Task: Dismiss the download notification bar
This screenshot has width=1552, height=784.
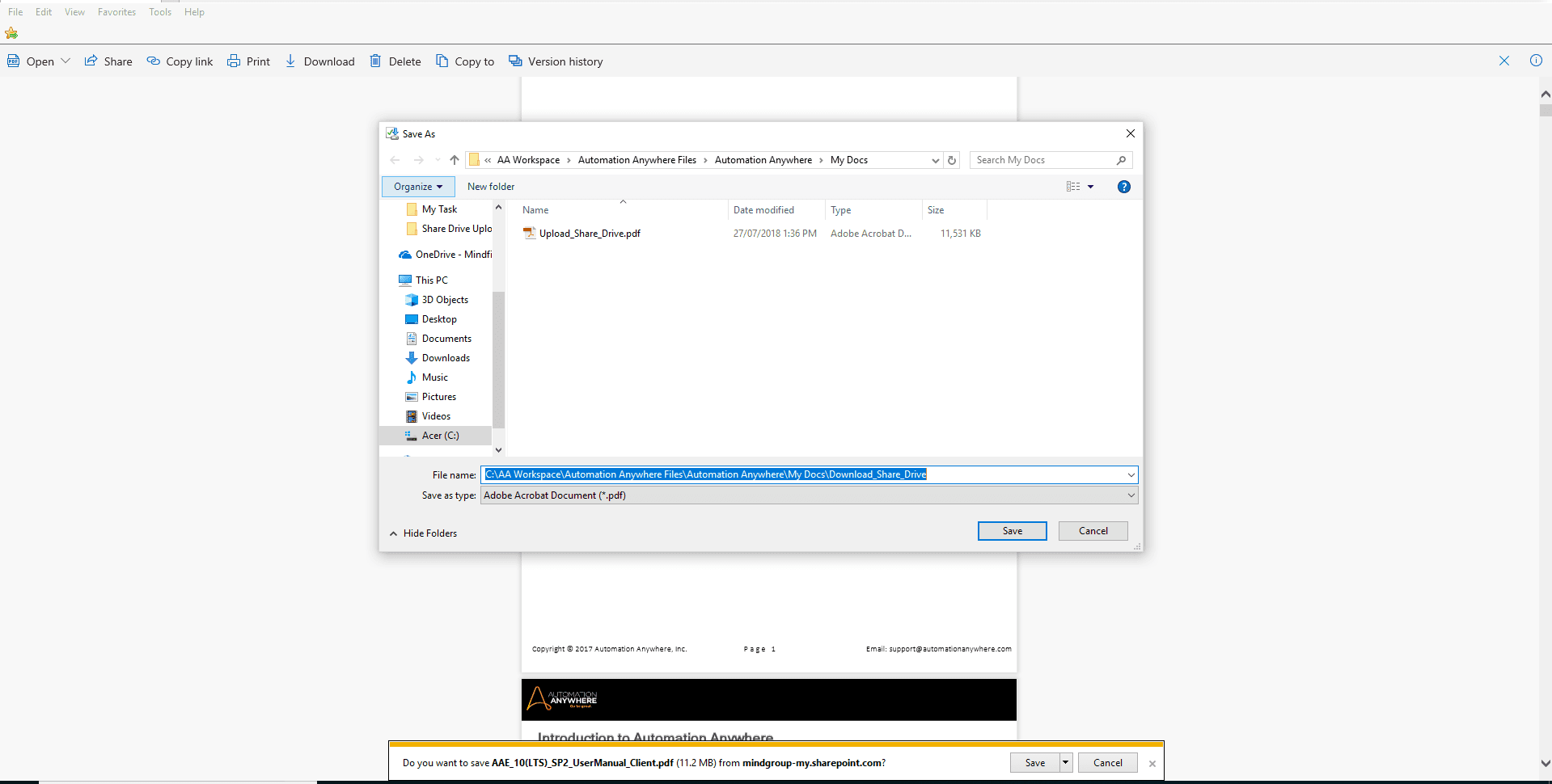Action: (x=1152, y=763)
